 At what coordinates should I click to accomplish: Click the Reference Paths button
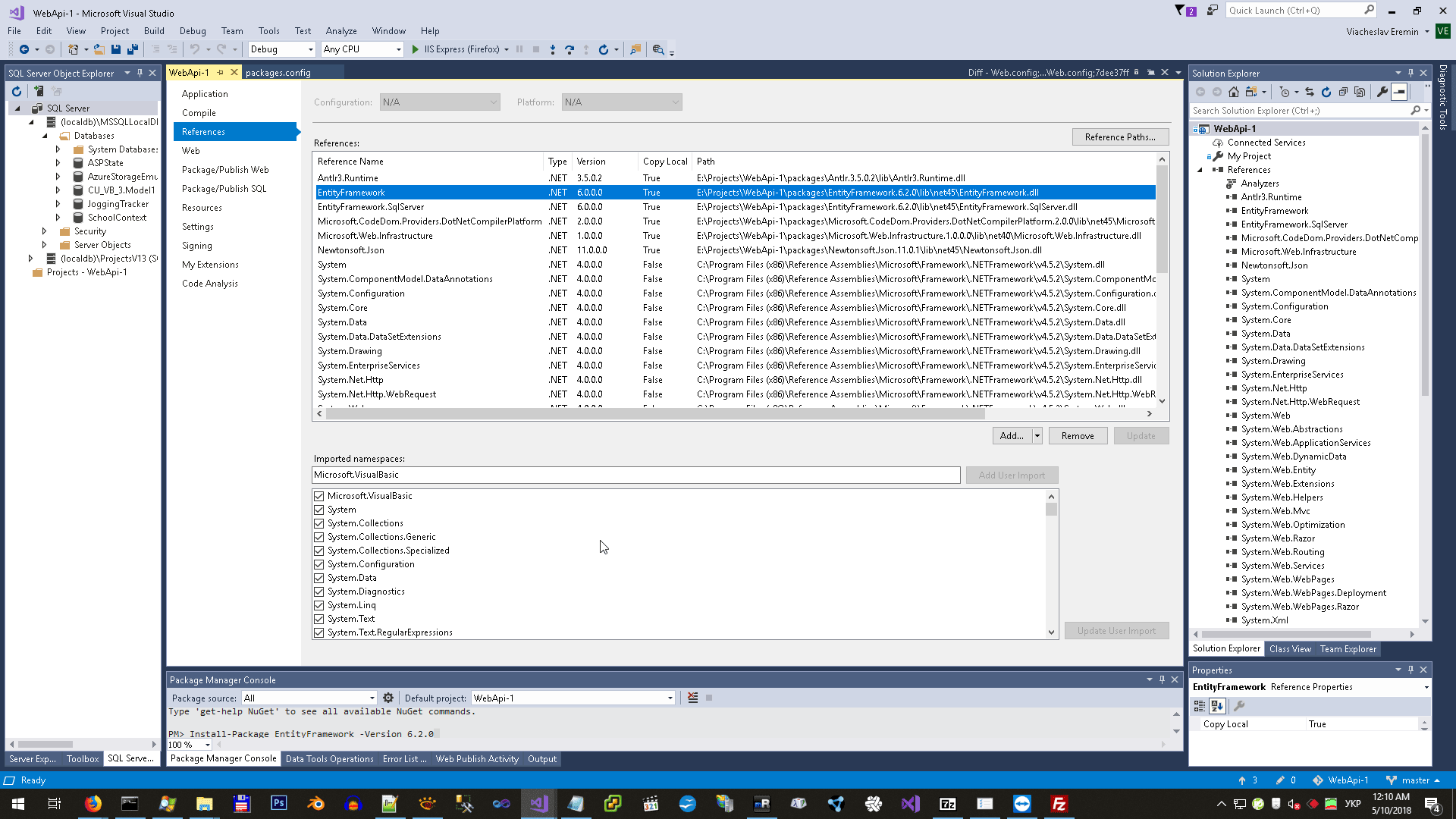(1119, 137)
